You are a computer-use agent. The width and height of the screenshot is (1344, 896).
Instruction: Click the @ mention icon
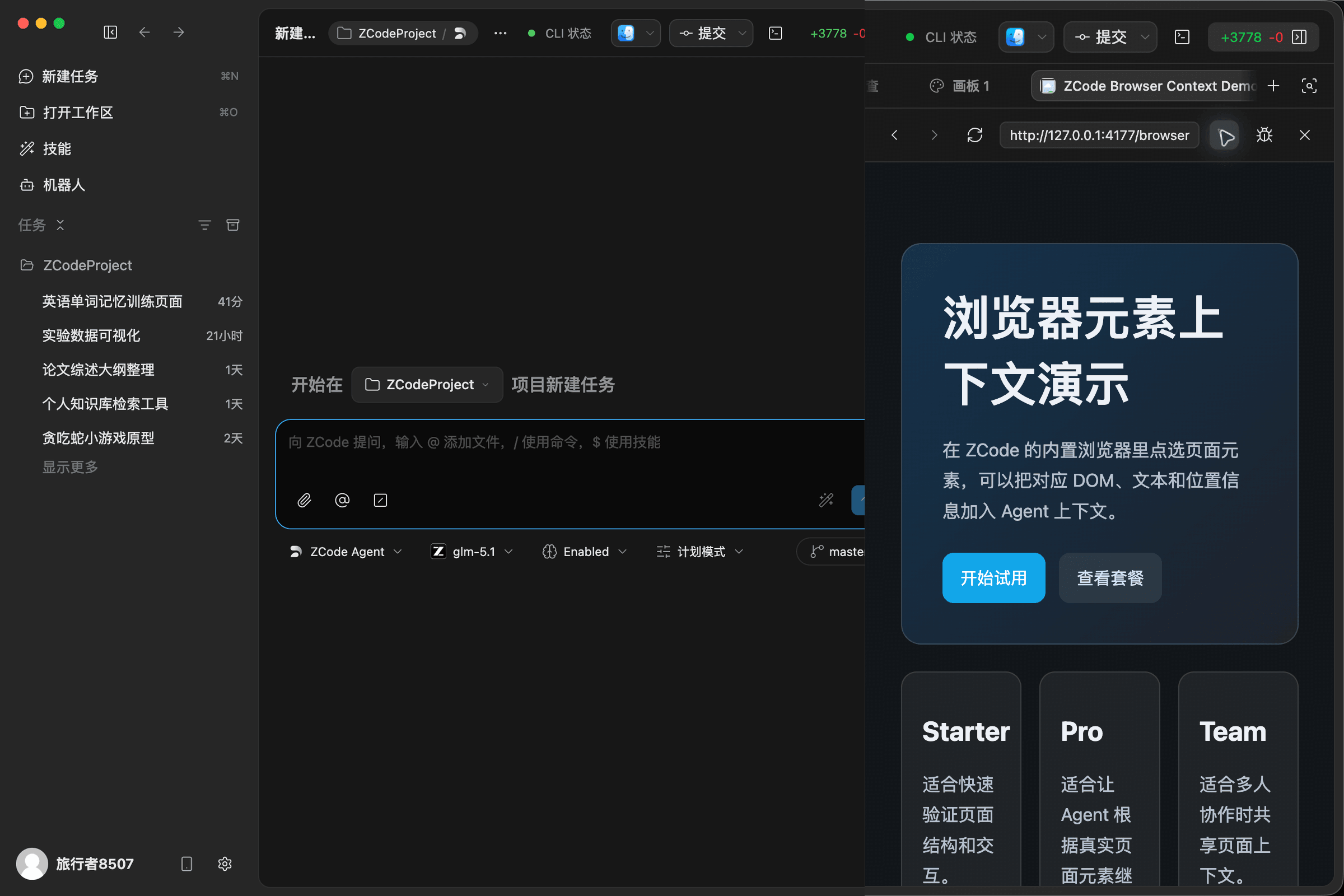342,501
